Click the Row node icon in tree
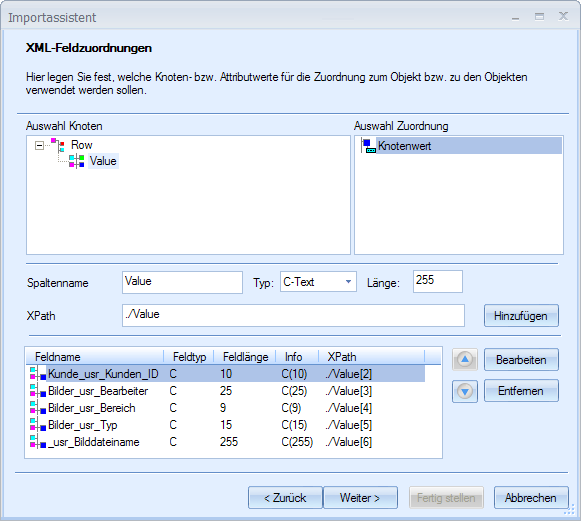The height and width of the screenshot is (521, 581). tap(58, 145)
